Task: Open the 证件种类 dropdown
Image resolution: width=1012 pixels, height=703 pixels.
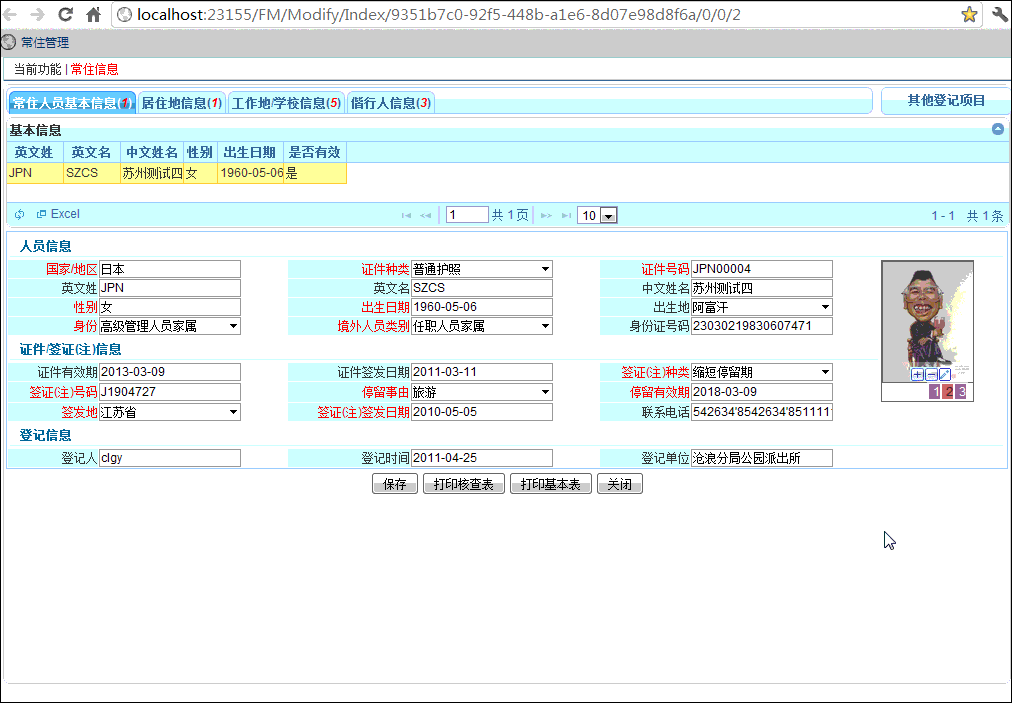Action: coord(481,269)
